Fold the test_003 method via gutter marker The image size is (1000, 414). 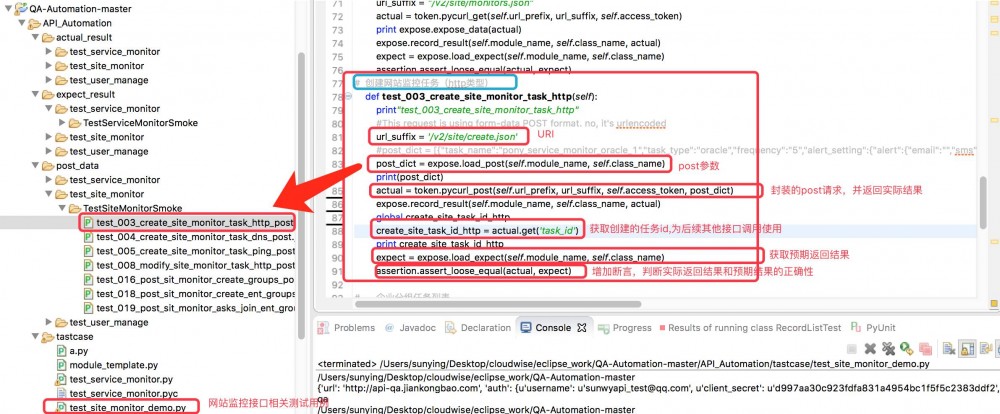point(348,96)
